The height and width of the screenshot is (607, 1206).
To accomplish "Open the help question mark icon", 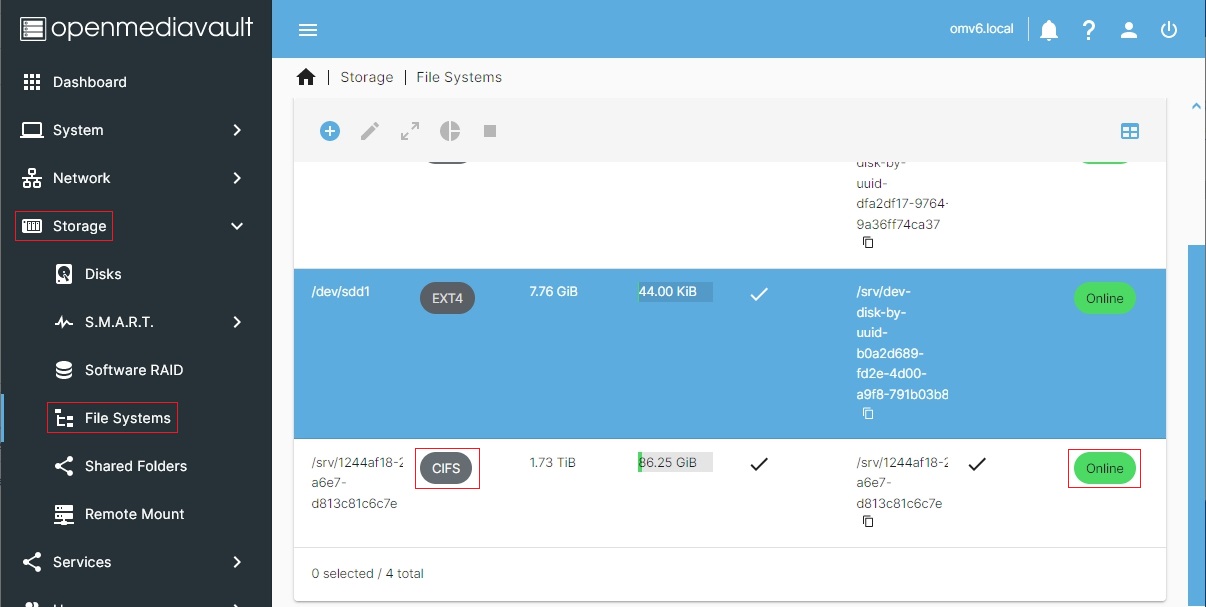I will (1089, 30).
